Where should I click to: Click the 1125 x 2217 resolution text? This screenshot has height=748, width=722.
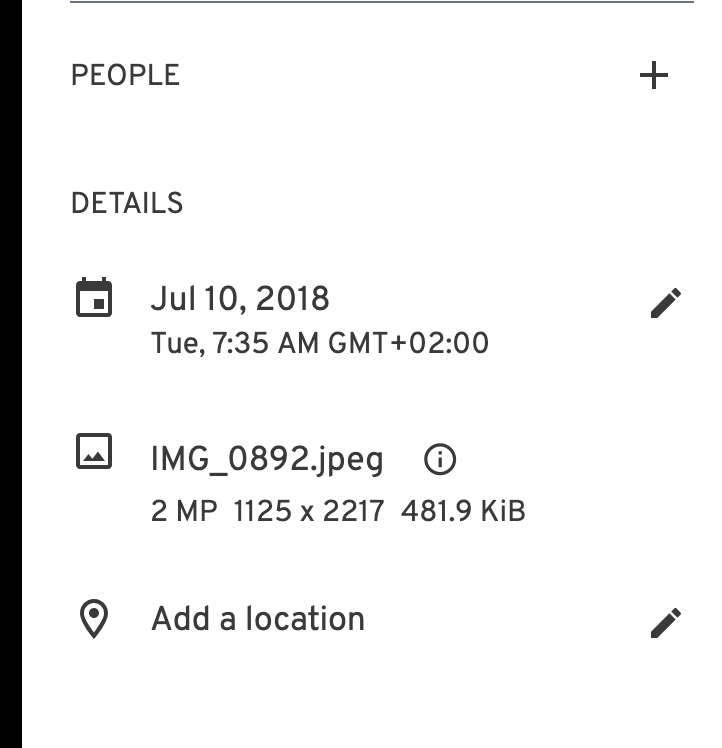pos(309,511)
